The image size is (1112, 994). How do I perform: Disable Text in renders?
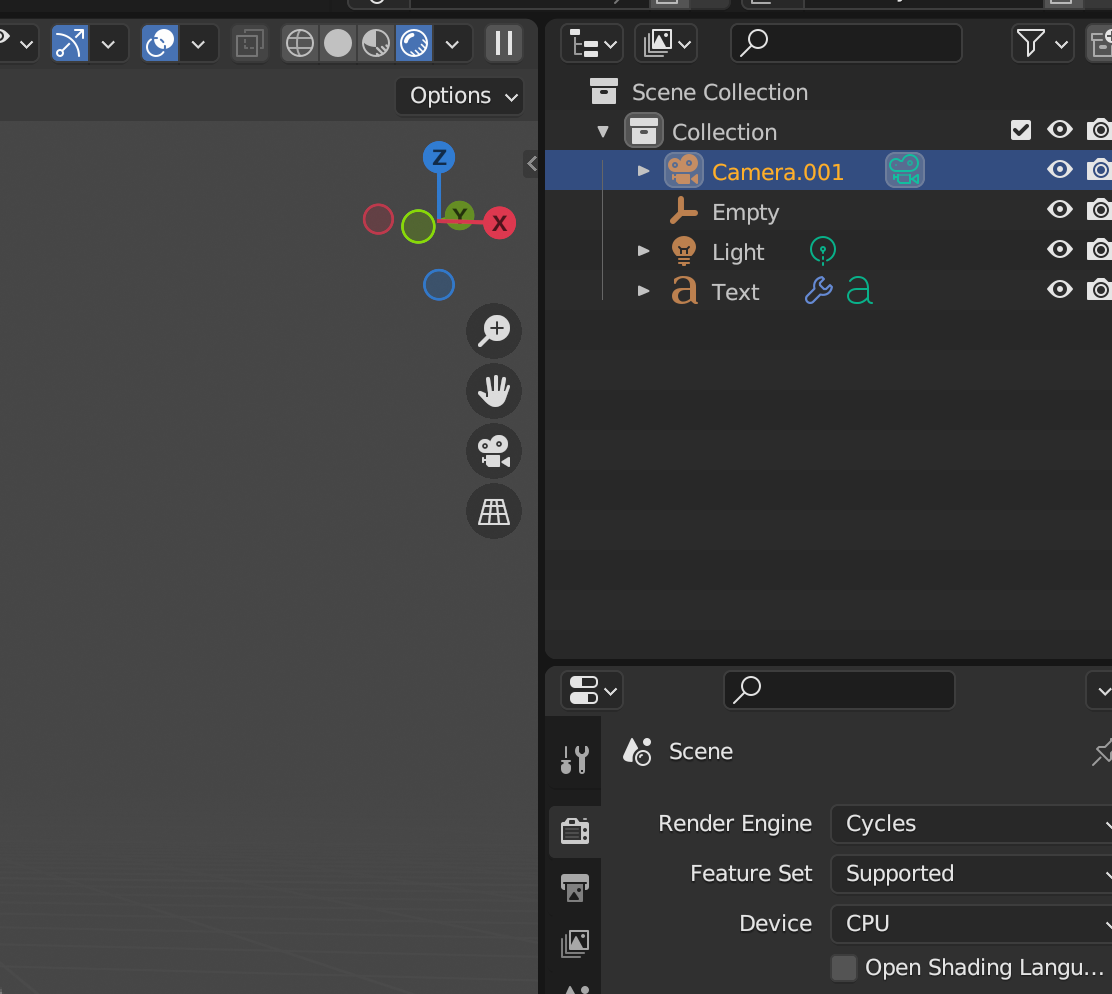pyautogui.click(x=1099, y=289)
